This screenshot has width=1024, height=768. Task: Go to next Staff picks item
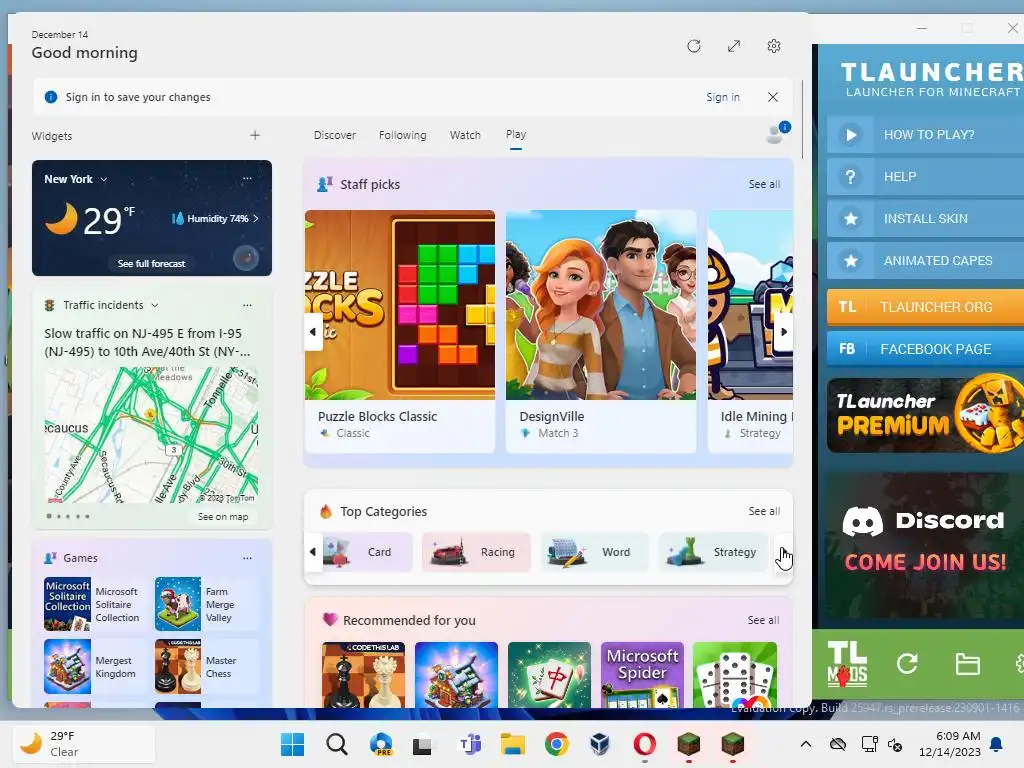pos(784,332)
